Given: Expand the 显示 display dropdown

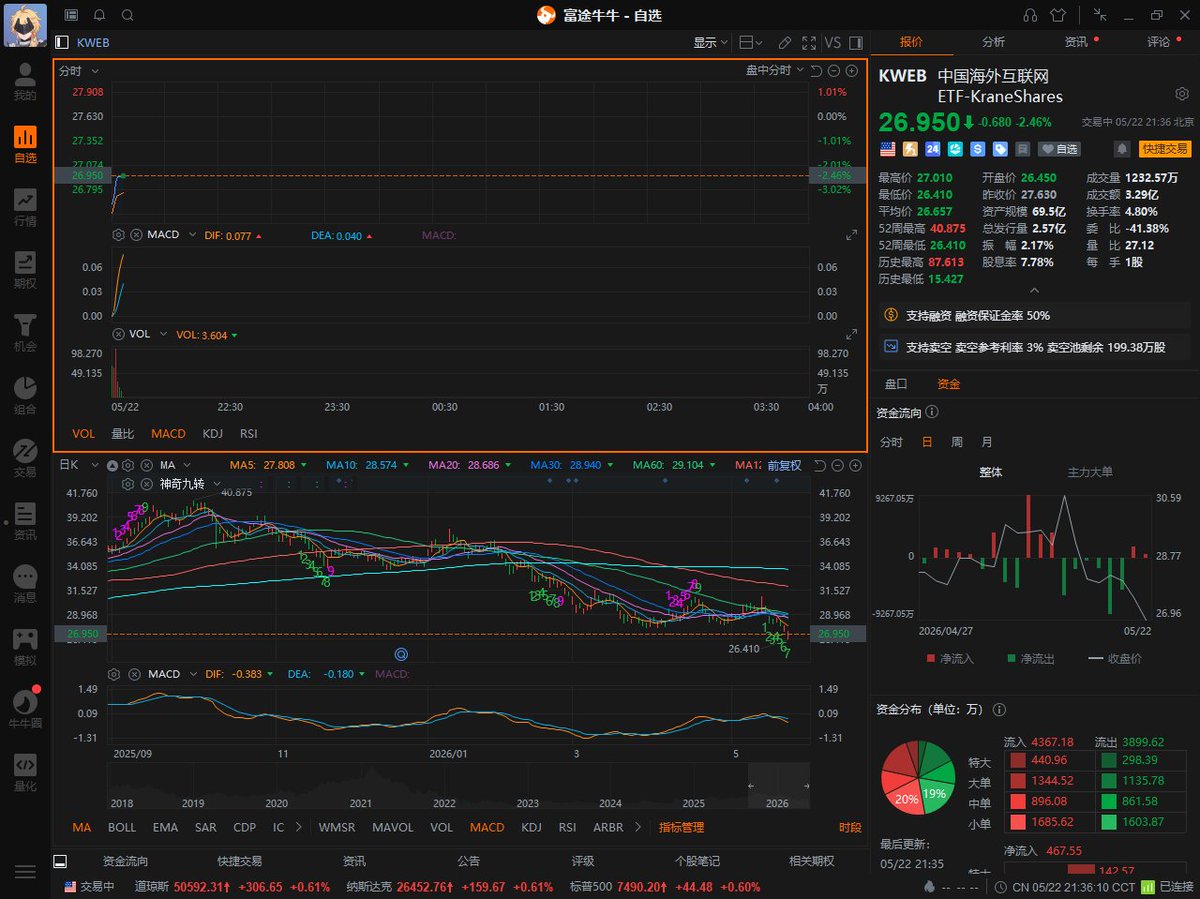Looking at the screenshot, I should [x=709, y=43].
